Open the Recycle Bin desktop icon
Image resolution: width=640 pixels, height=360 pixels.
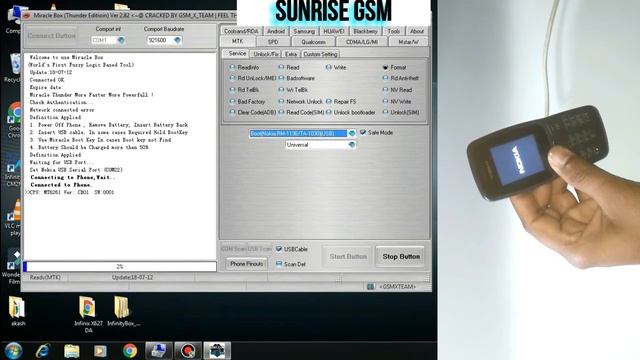(14, 68)
